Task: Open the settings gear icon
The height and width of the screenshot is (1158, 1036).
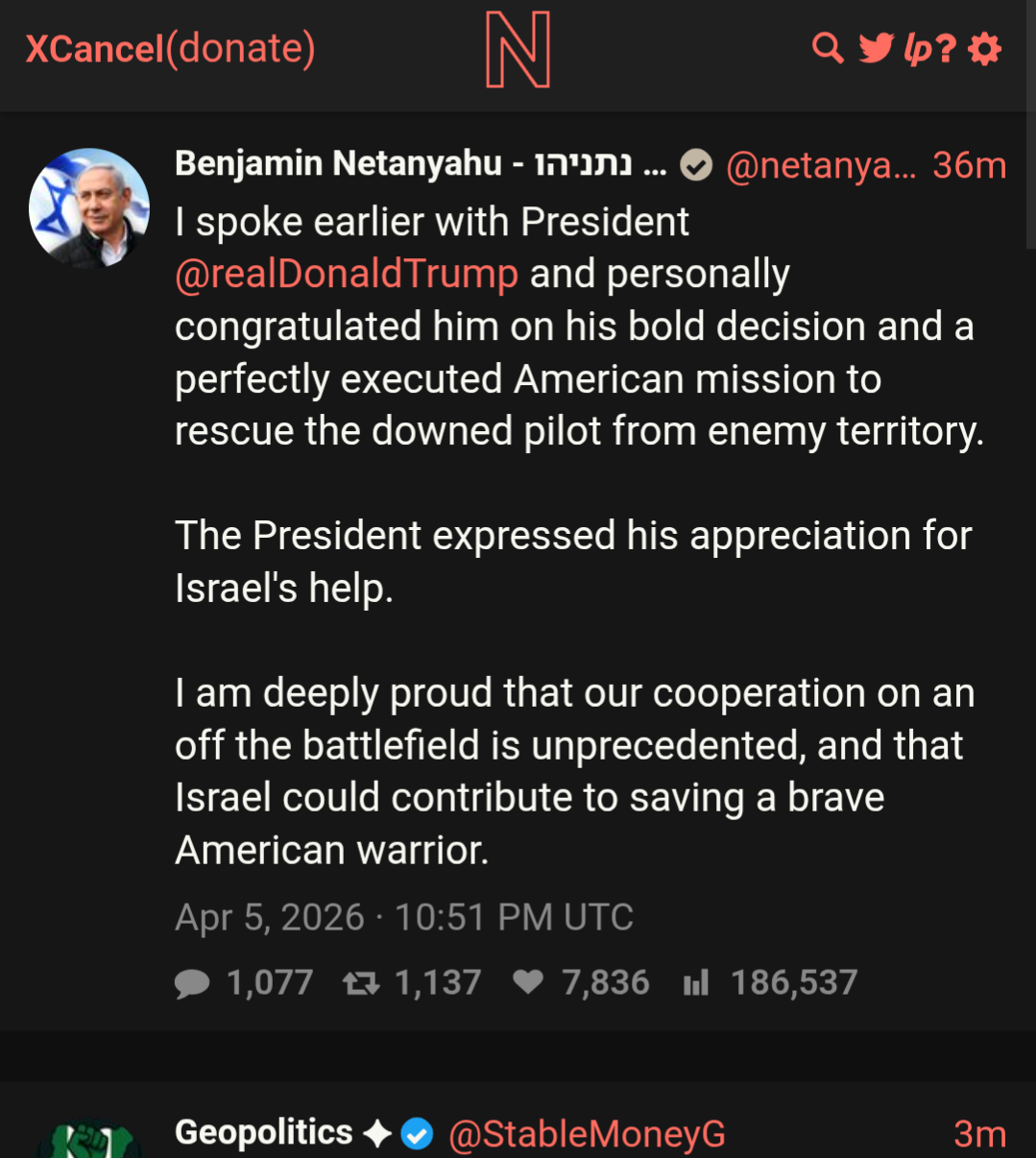Action: (x=985, y=49)
